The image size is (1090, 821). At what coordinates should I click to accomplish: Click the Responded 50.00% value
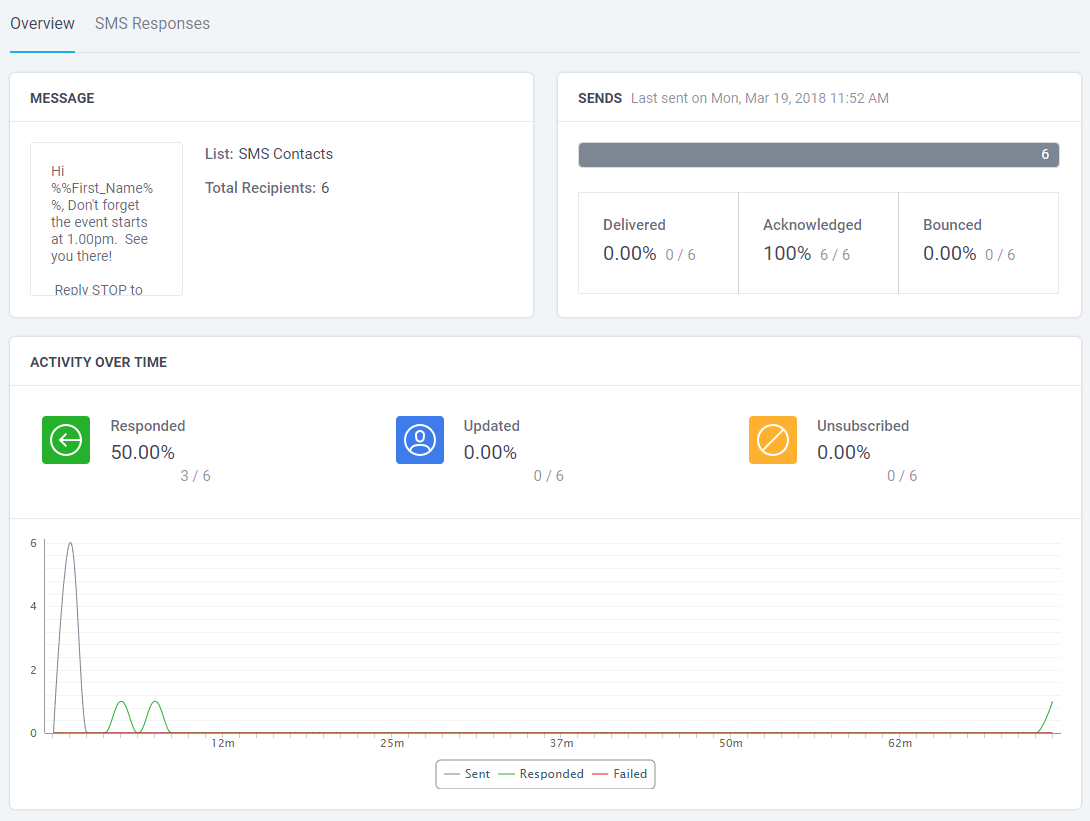coord(143,453)
